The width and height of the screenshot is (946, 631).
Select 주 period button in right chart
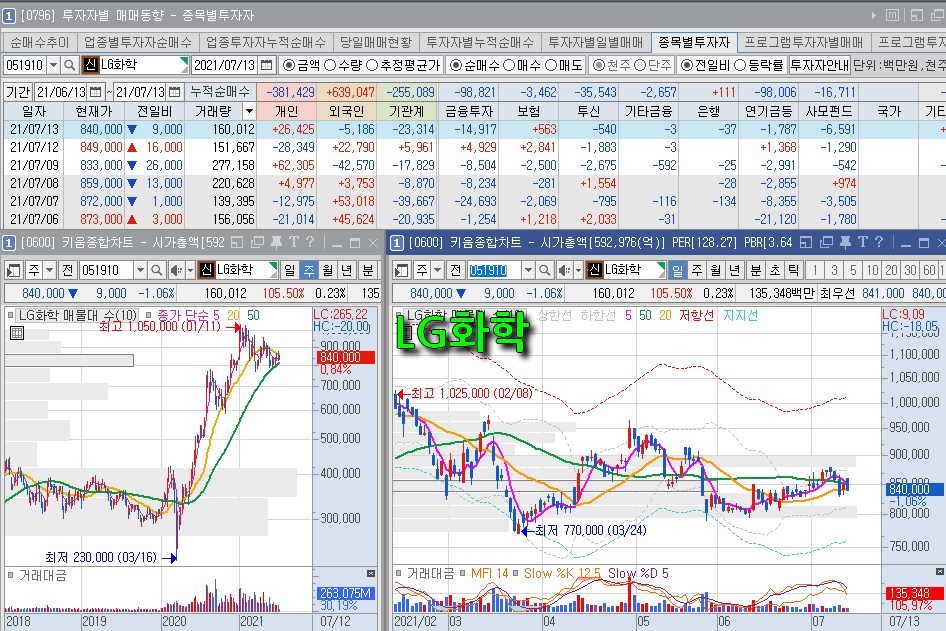[x=697, y=270]
